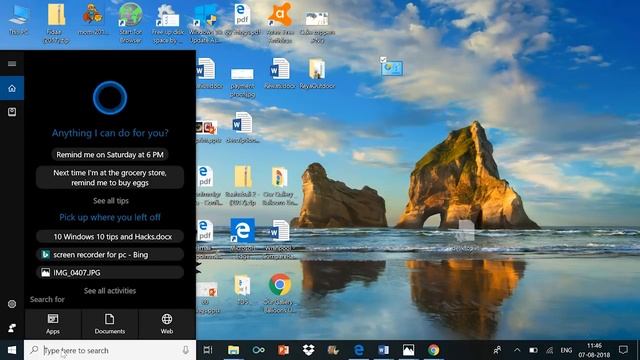Open the 'See all tips' link
The image size is (640, 360).
pos(111,201)
